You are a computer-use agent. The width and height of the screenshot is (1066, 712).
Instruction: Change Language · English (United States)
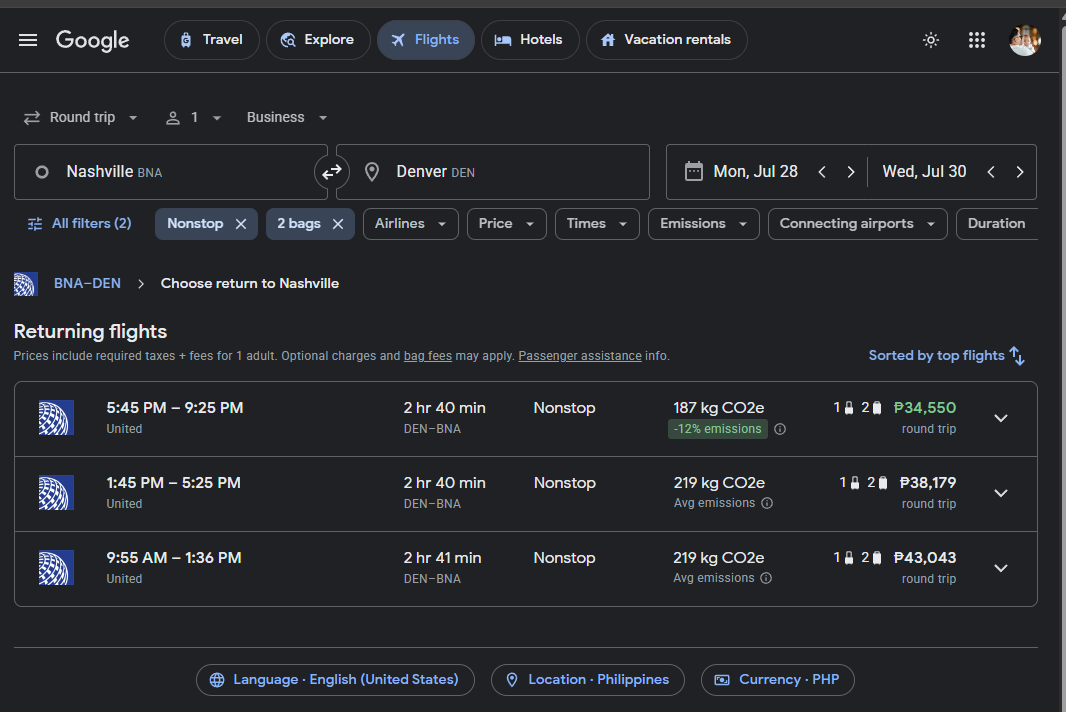(x=335, y=680)
